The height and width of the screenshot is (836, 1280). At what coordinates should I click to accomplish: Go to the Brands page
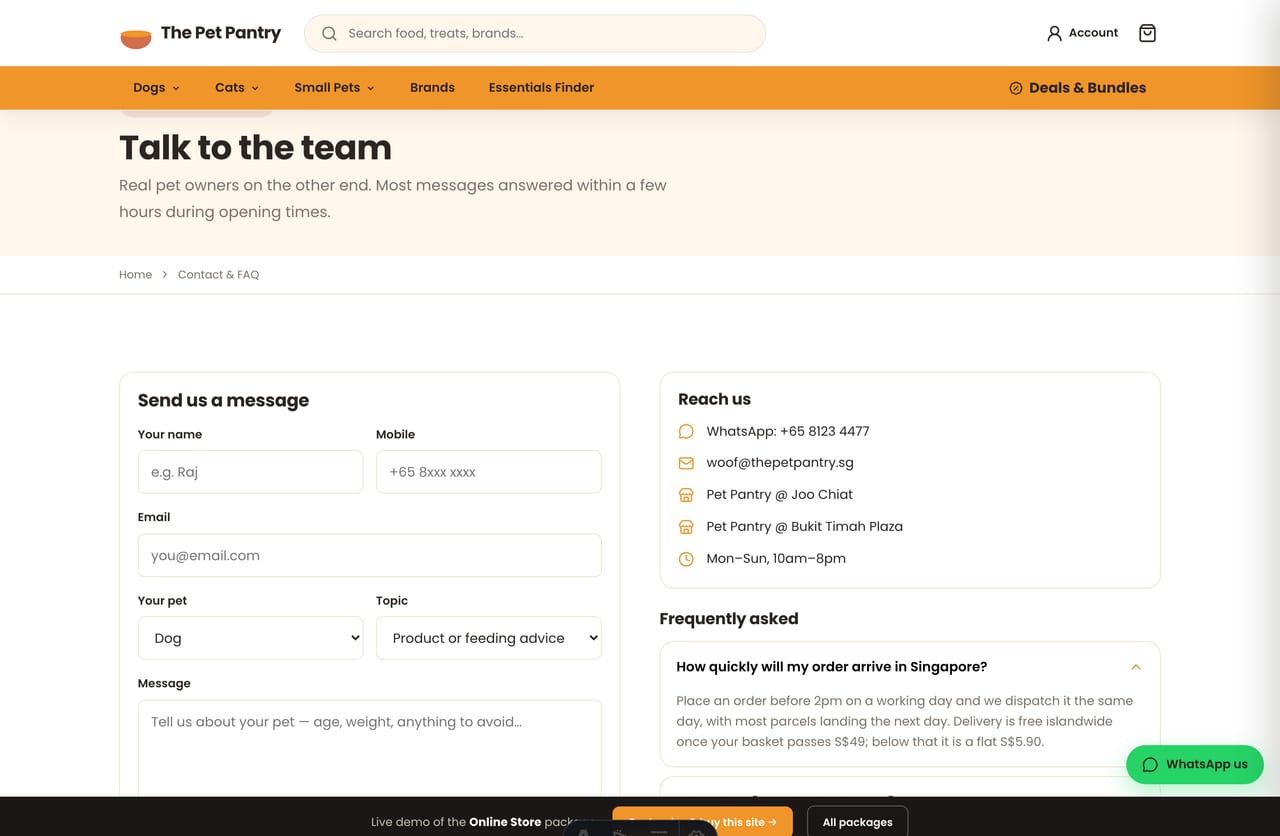pos(432,87)
